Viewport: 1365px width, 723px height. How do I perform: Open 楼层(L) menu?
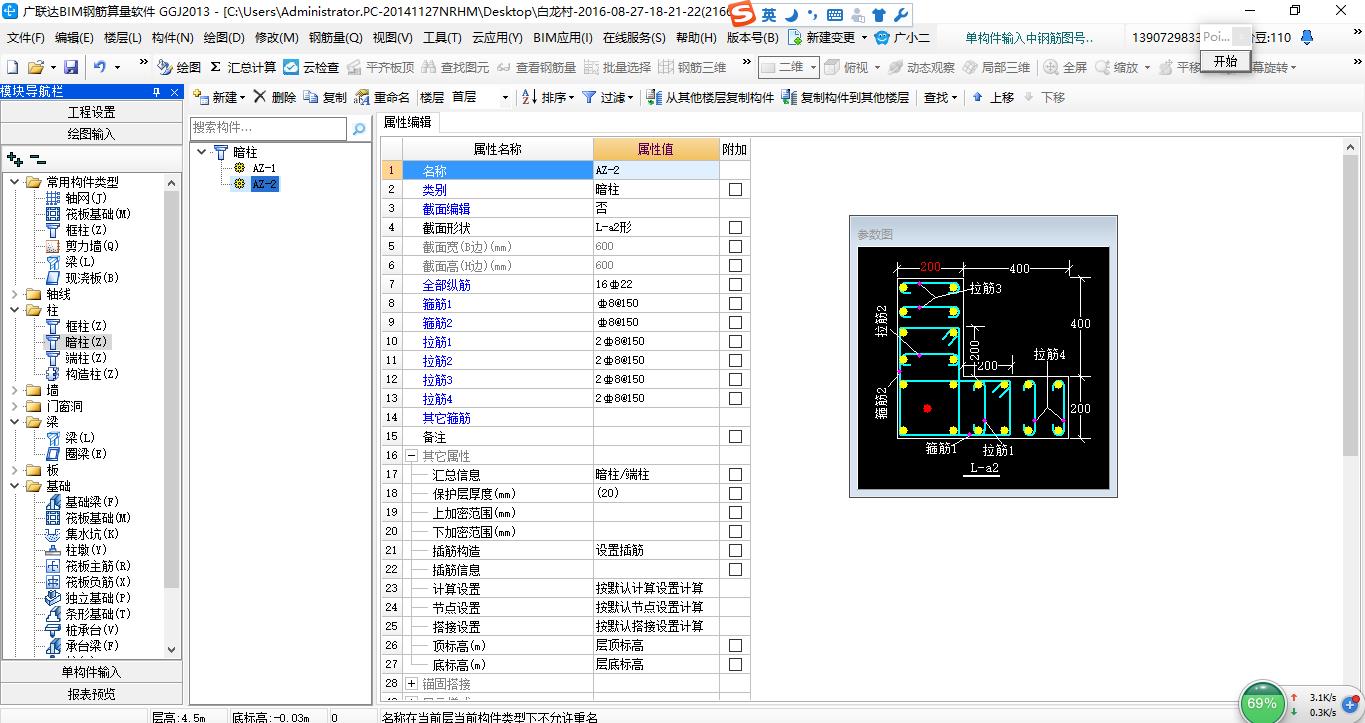tap(123, 38)
